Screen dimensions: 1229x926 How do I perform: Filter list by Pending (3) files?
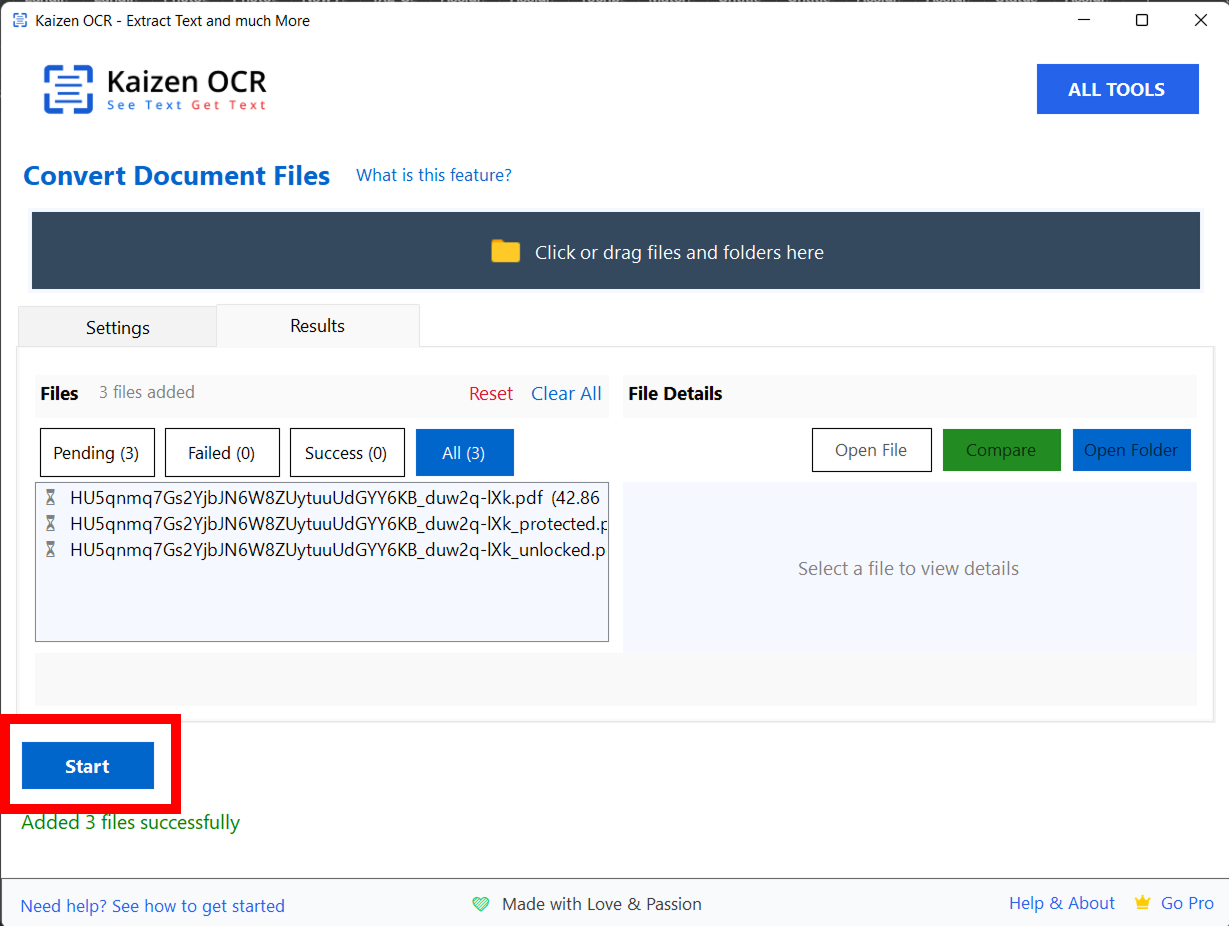pyautogui.click(x=96, y=453)
